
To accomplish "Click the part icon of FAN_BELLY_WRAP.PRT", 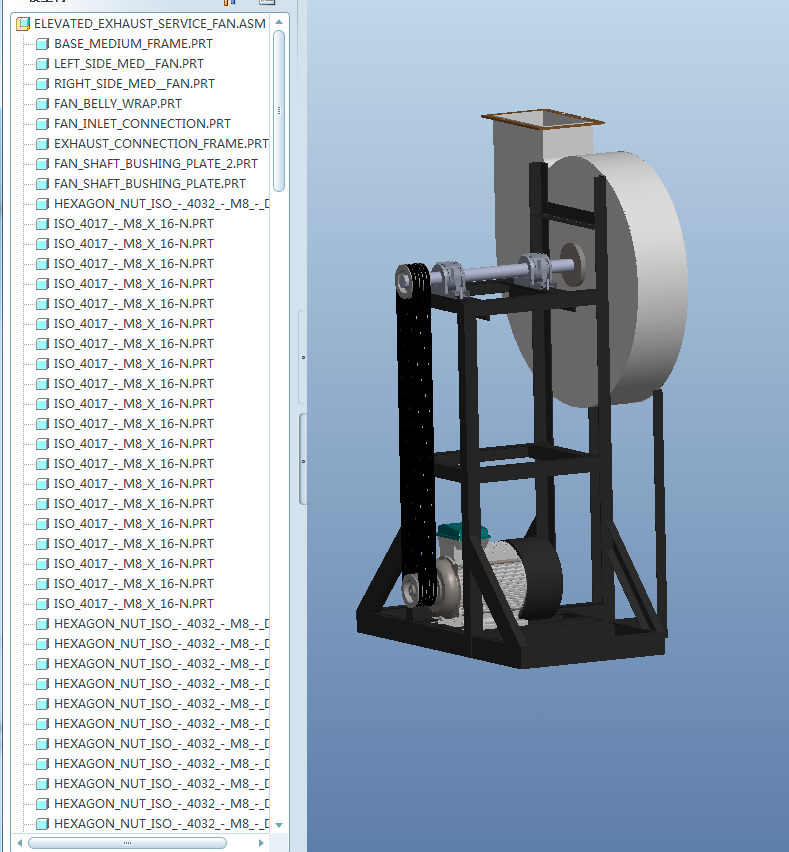I will click(x=42, y=104).
